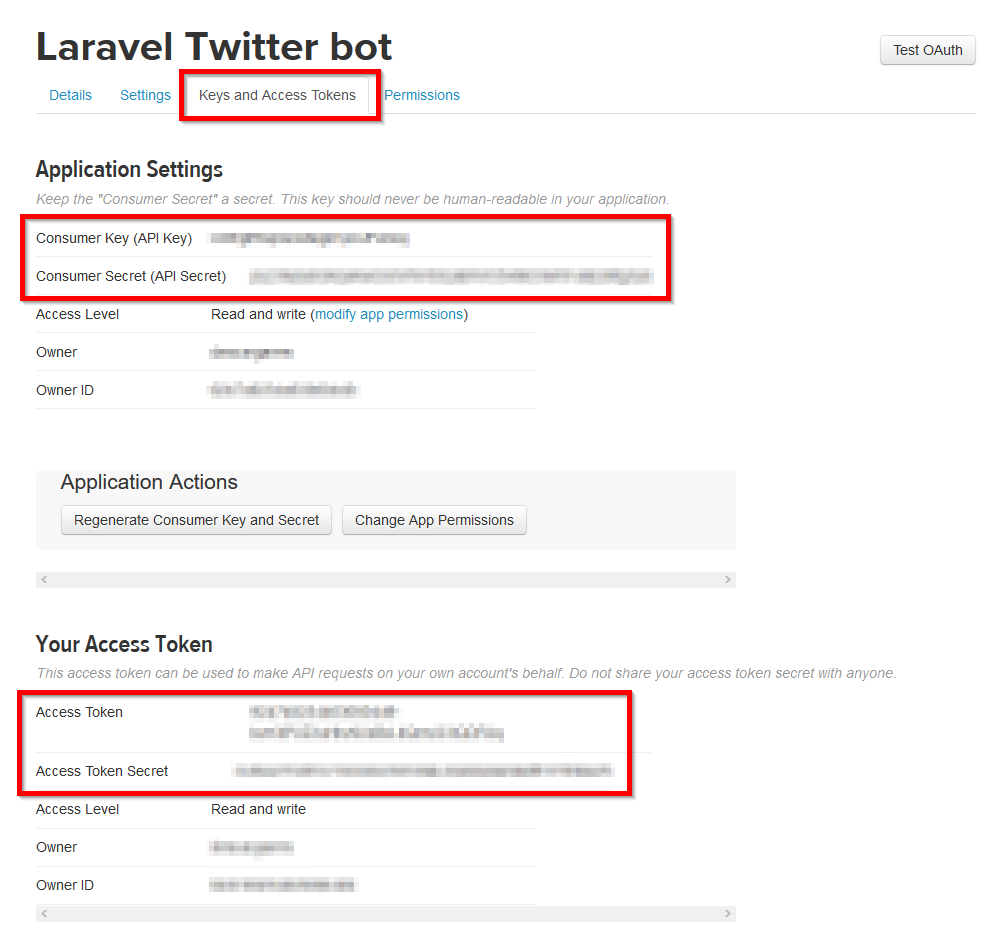Click the Laravel Twitter bot title

[214, 47]
